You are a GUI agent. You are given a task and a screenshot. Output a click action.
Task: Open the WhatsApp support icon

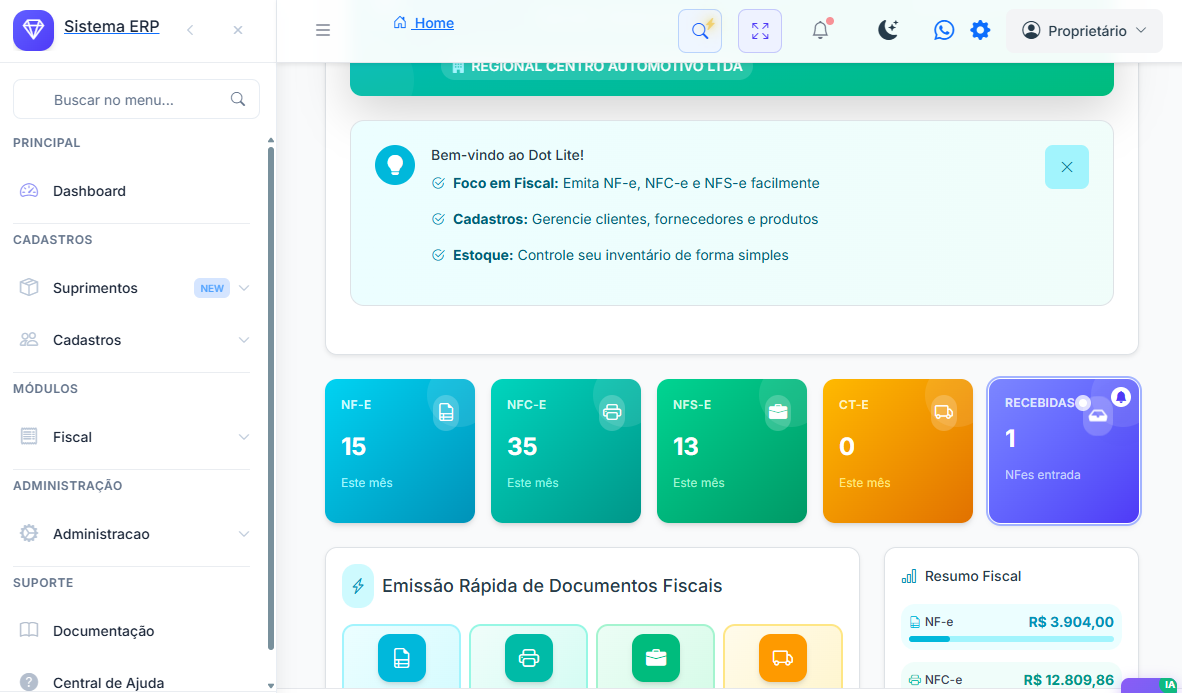point(944,30)
